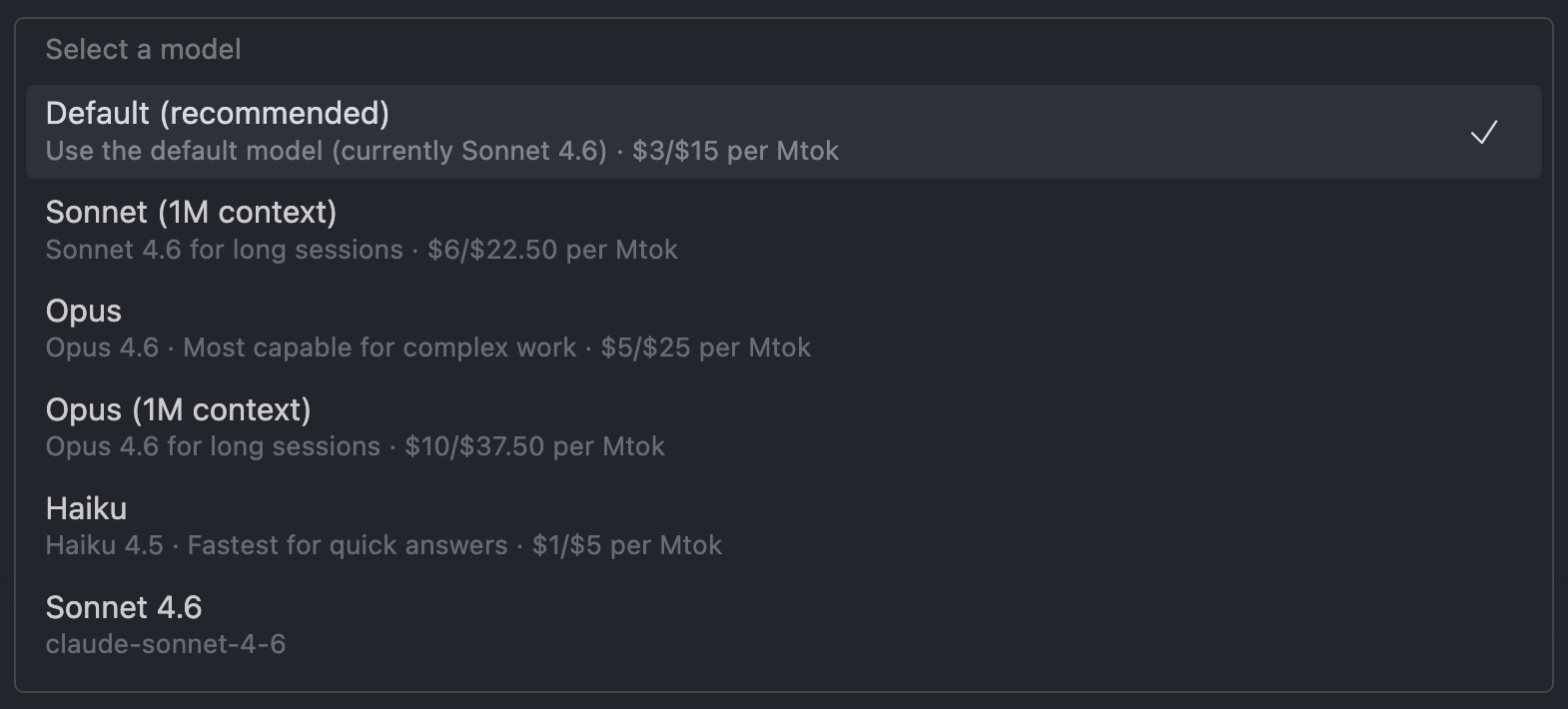Choose Sonnet (1M context) model

(191, 213)
